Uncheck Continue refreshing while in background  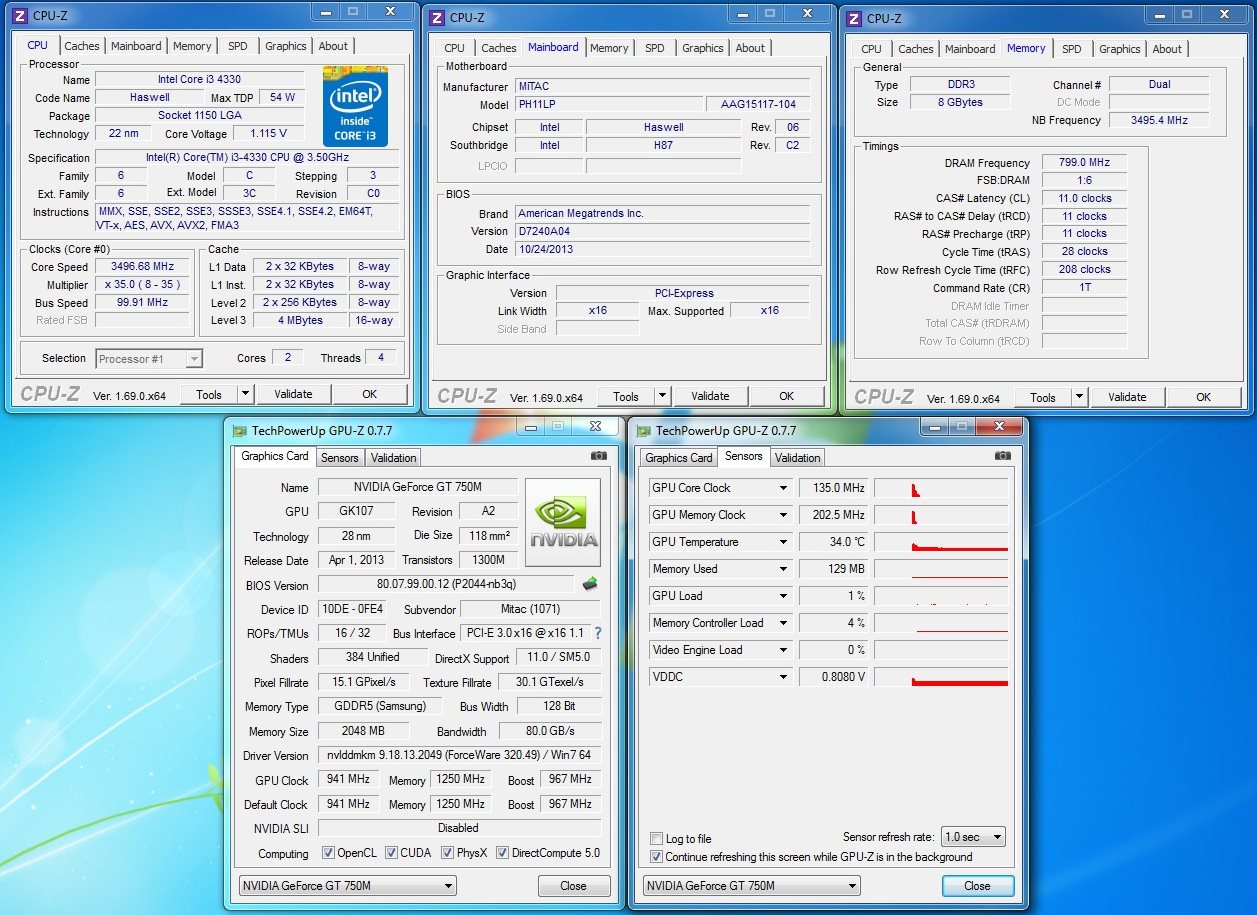coord(657,857)
